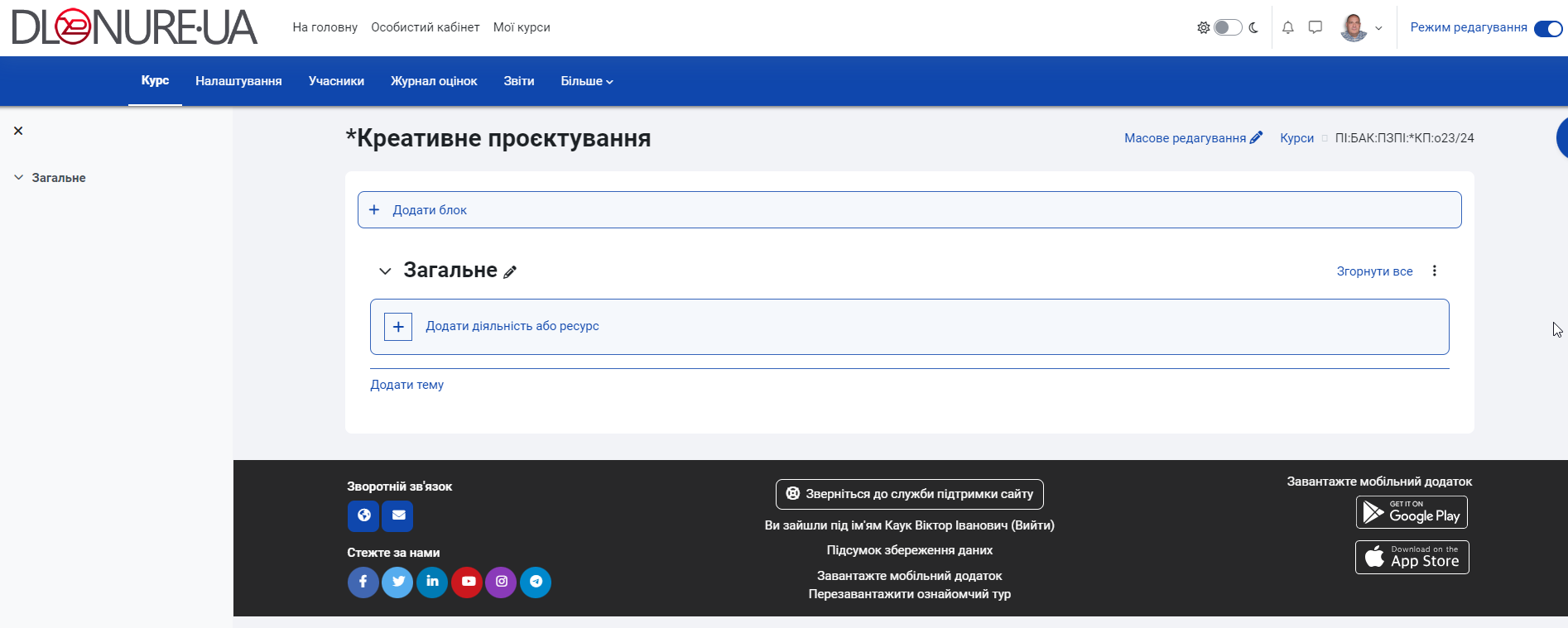Image resolution: width=1568 pixels, height=628 pixels.
Task: Go to На головну
Action: coord(325,27)
